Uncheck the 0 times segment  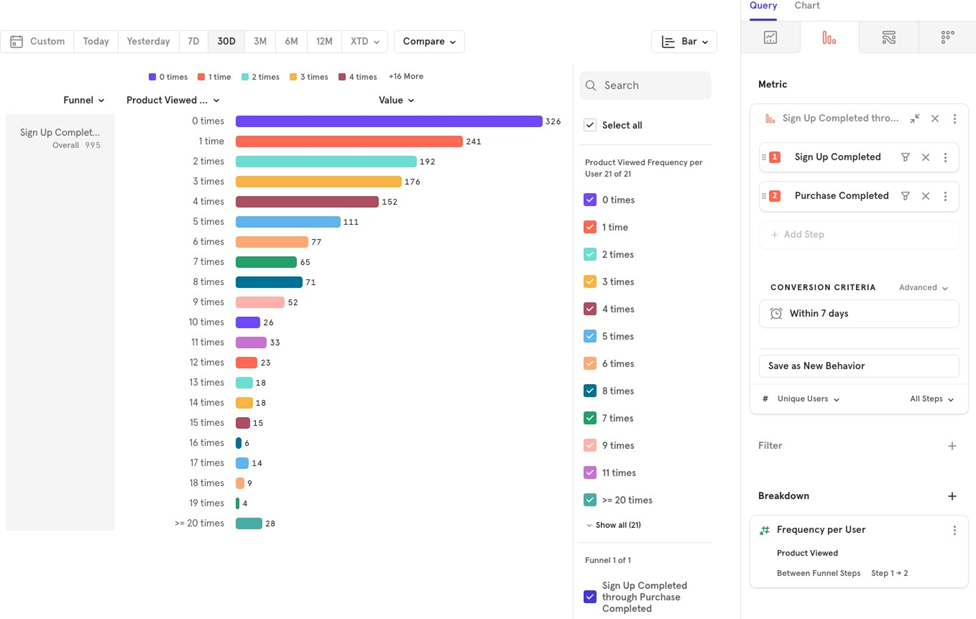(590, 200)
